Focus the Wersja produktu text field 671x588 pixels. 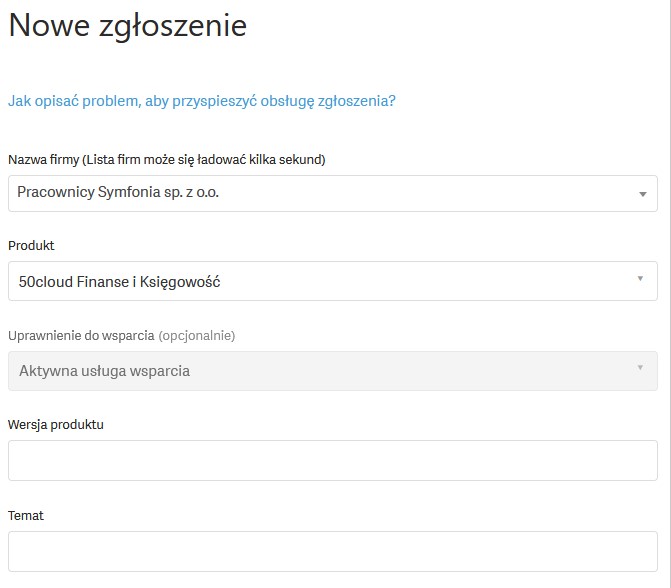(x=333, y=460)
